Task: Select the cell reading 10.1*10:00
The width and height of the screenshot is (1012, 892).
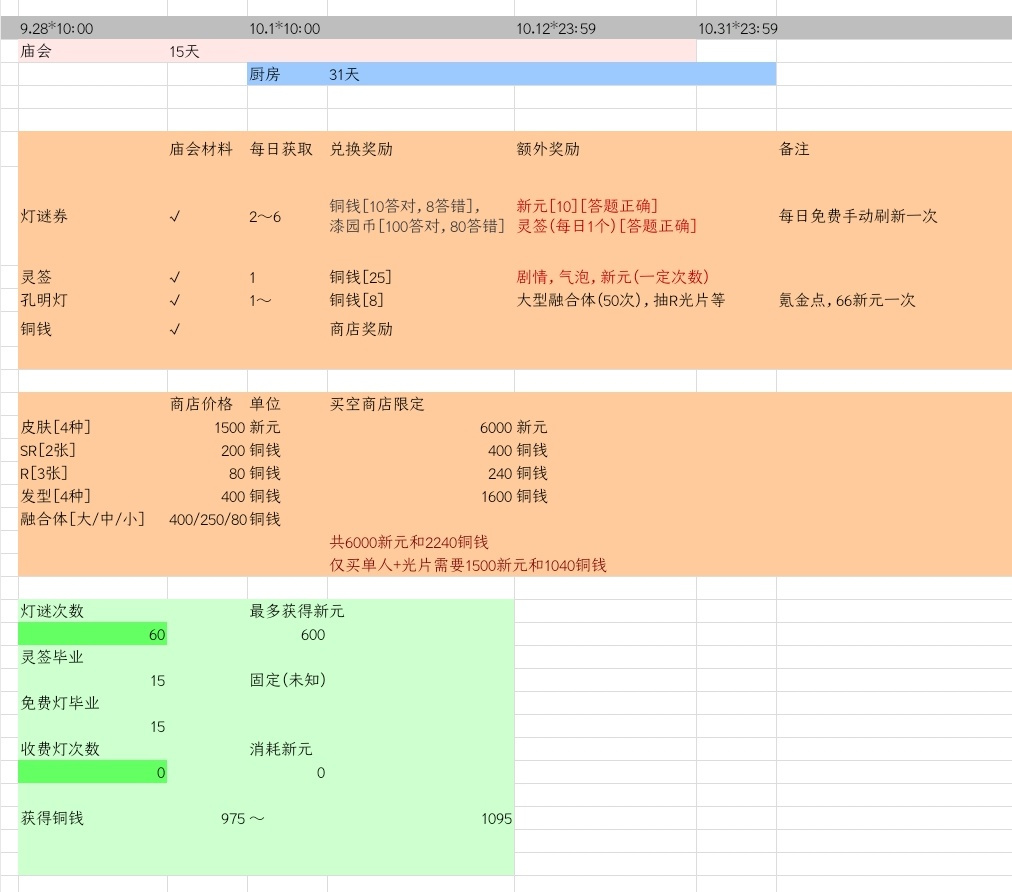Action: [285, 28]
